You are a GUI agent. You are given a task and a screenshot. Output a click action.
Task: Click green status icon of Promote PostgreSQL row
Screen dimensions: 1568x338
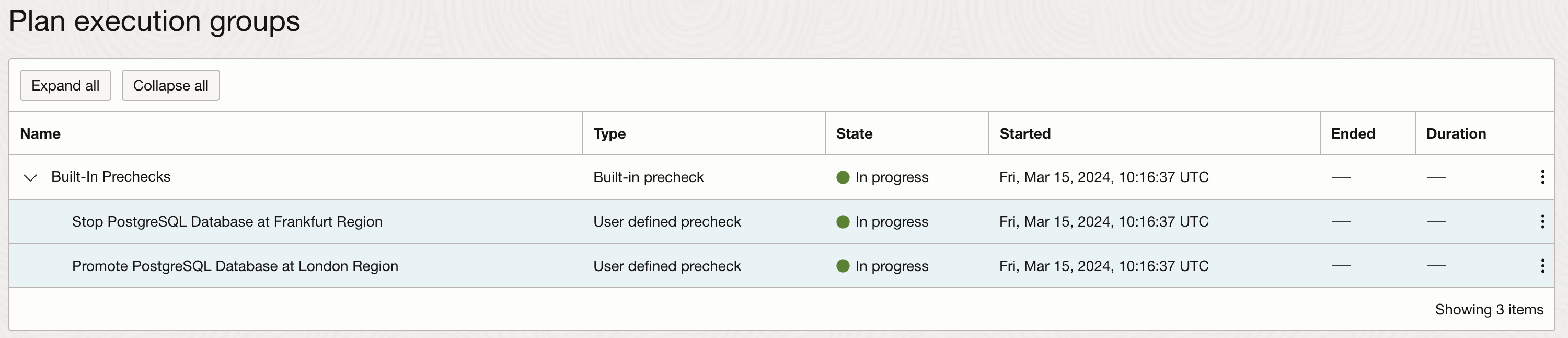point(843,266)
